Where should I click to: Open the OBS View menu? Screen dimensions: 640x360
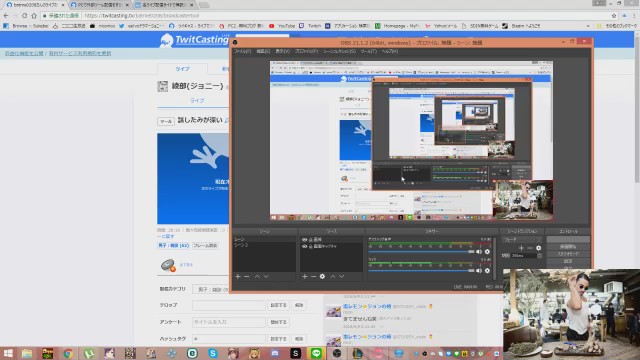tap(282, 51)
